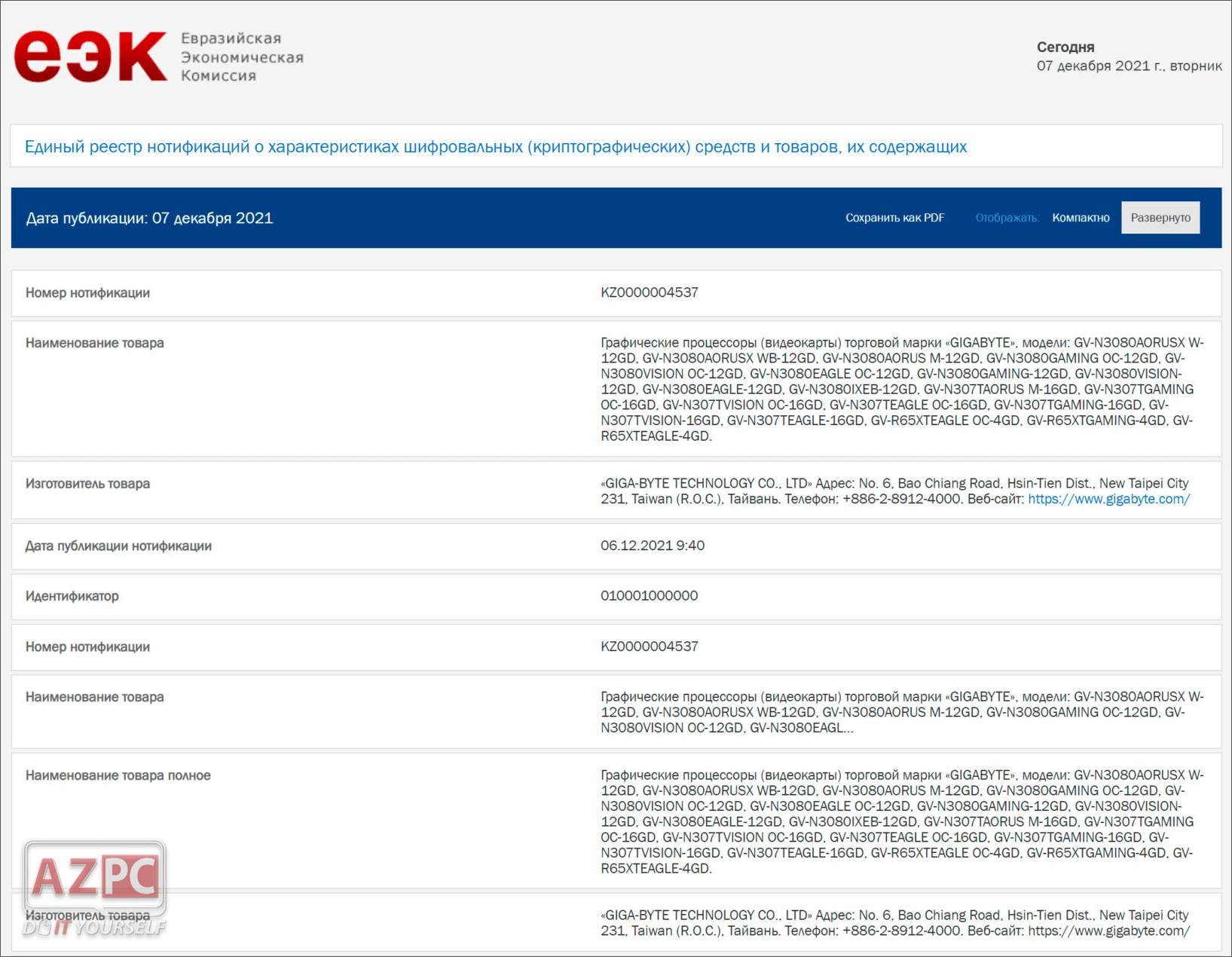Image resolution: width=1232 pixels, height=957 pixels.
Task: Select the Развернуто display mode
Action: point(1160,218)
